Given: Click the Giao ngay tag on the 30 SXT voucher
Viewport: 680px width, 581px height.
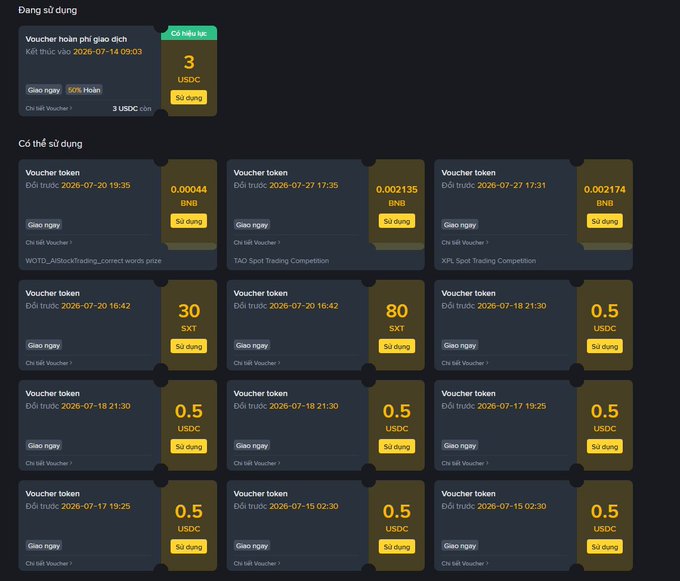Looking at the screenshot, I should (x=44, y=345).
